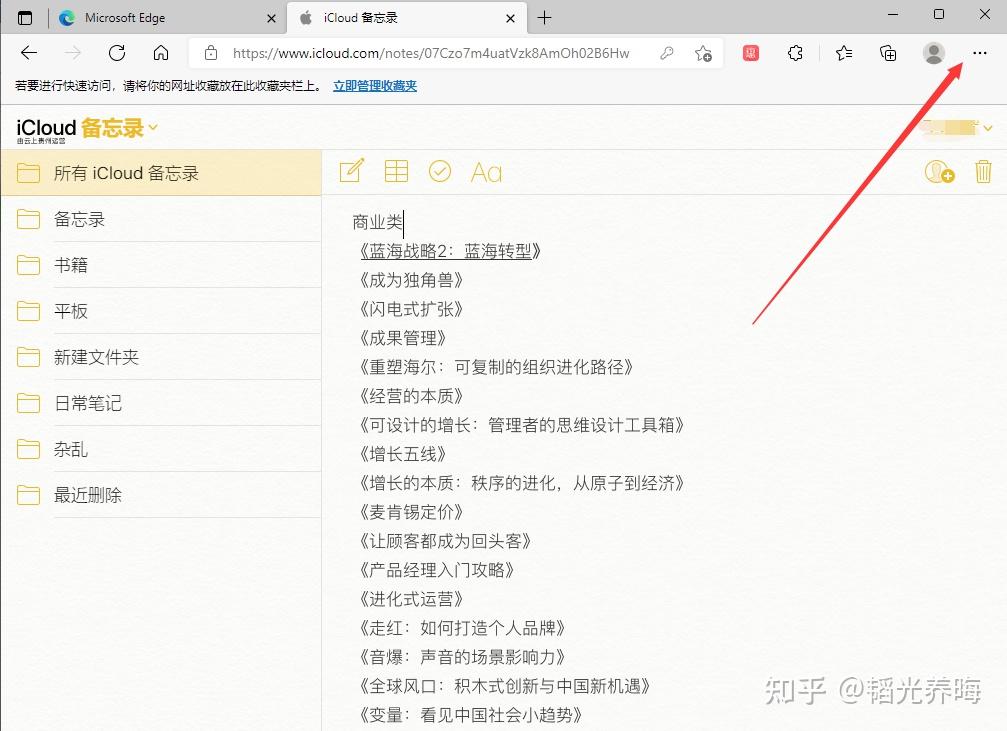Open the 书籍 folder
The width and height of the screenshot is (1007, 731).
(161, 265)
